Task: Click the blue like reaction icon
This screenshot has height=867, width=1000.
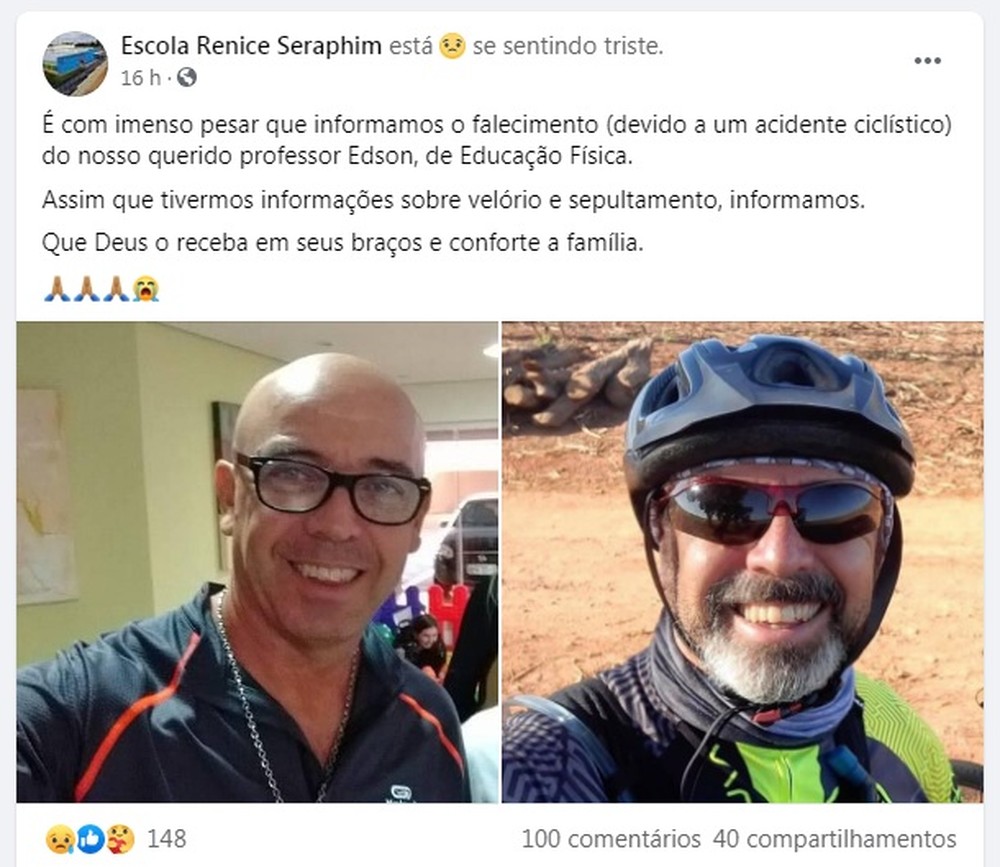Action: click(x=90, y=839)
